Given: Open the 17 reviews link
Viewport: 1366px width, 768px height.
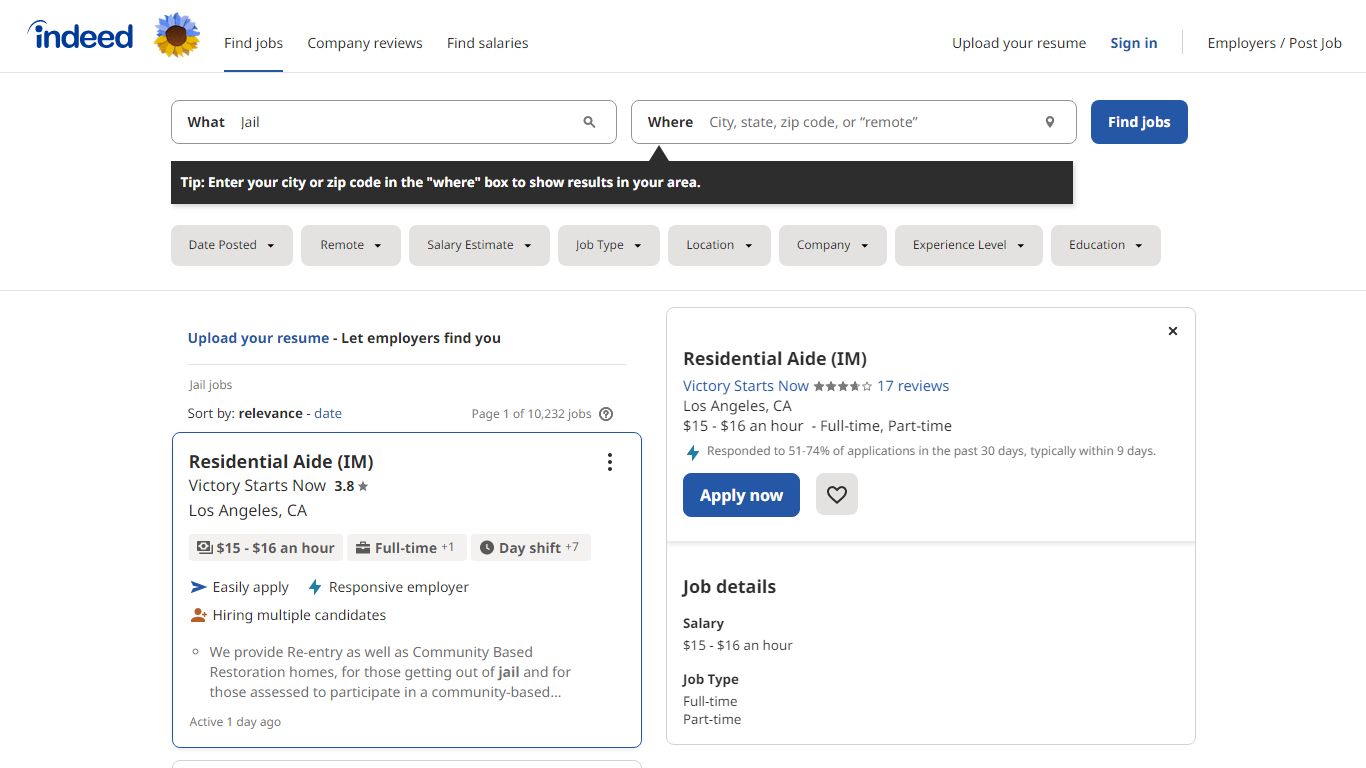Looking at the screenshot, I should point(913,386).
